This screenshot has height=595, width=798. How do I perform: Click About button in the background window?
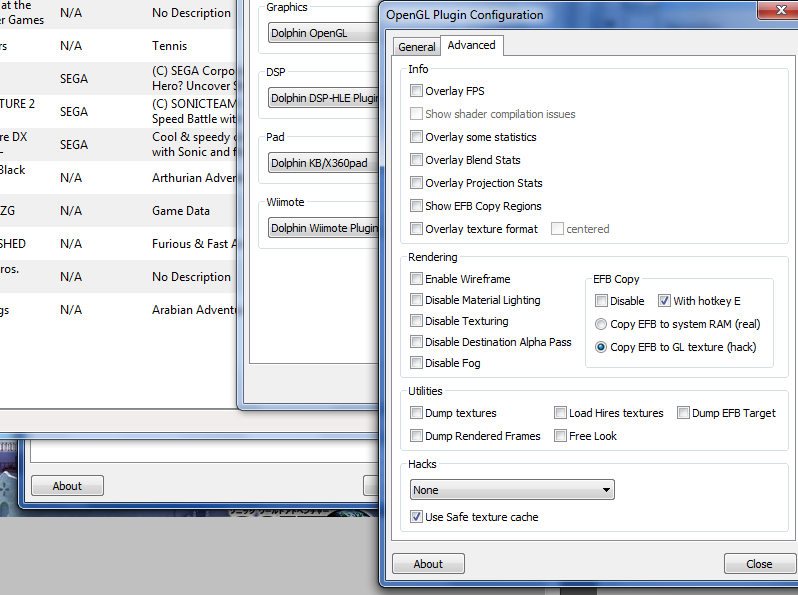tap(67, 486)
